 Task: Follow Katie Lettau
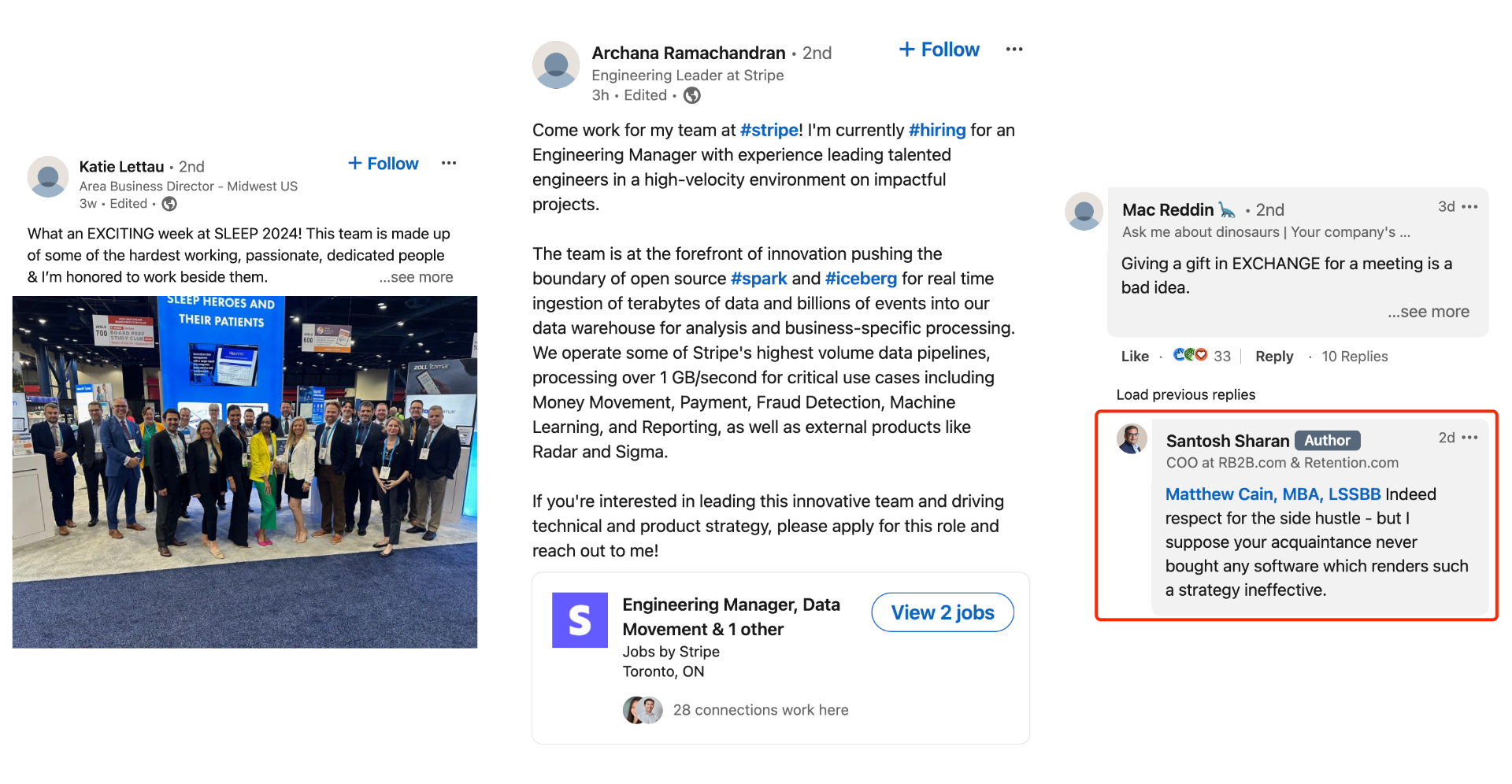tap(384, 164)
